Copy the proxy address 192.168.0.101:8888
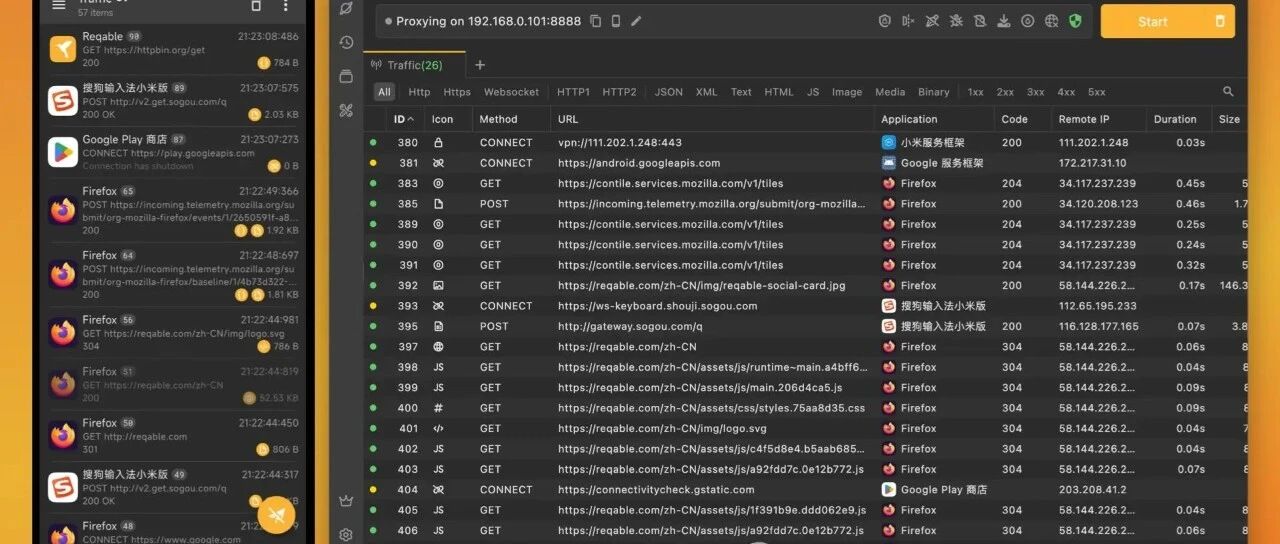 596,21
